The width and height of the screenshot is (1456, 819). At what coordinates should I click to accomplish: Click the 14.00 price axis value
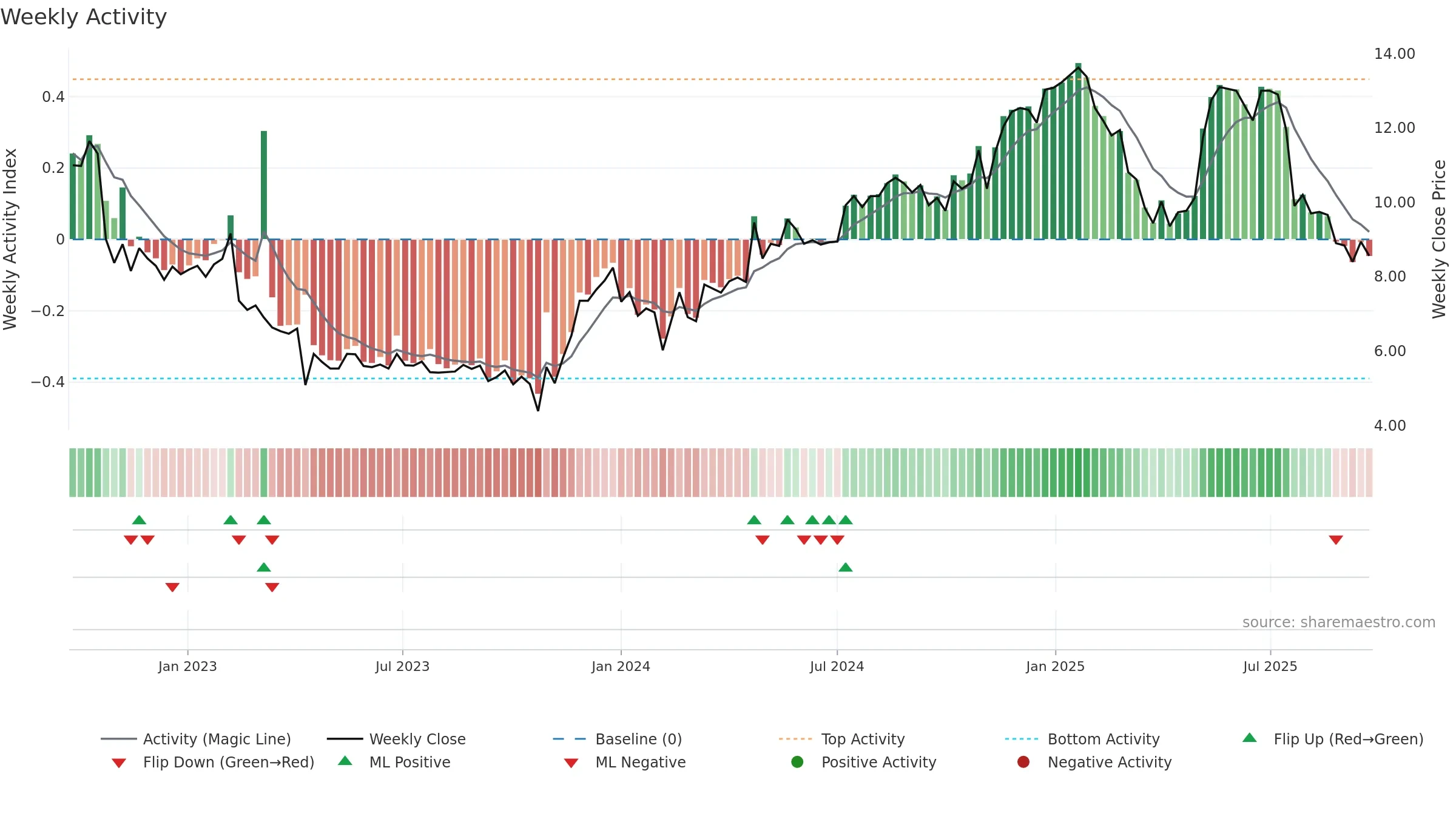click(1394, 54)
